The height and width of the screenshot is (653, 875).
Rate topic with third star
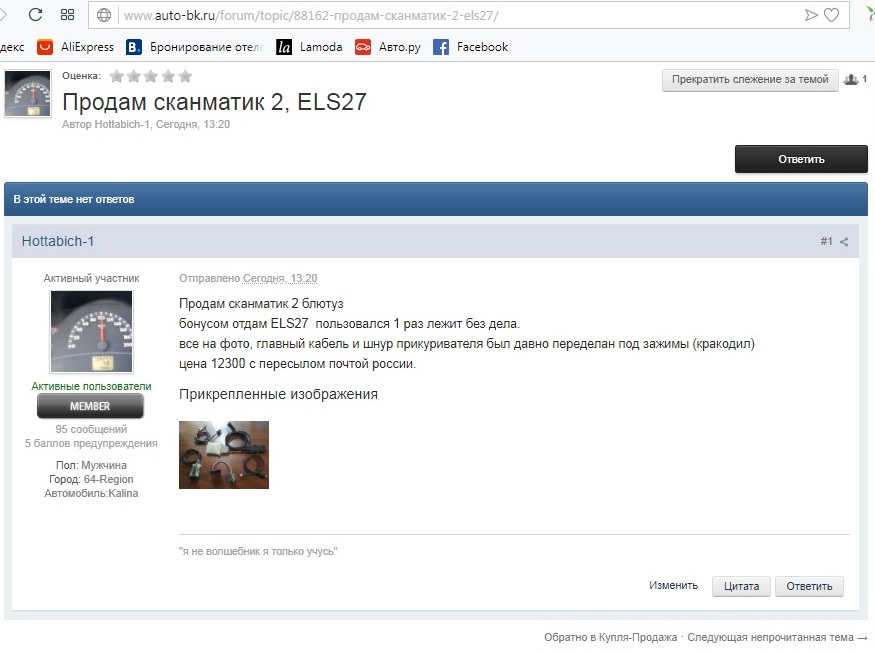(x=151, y=76)
